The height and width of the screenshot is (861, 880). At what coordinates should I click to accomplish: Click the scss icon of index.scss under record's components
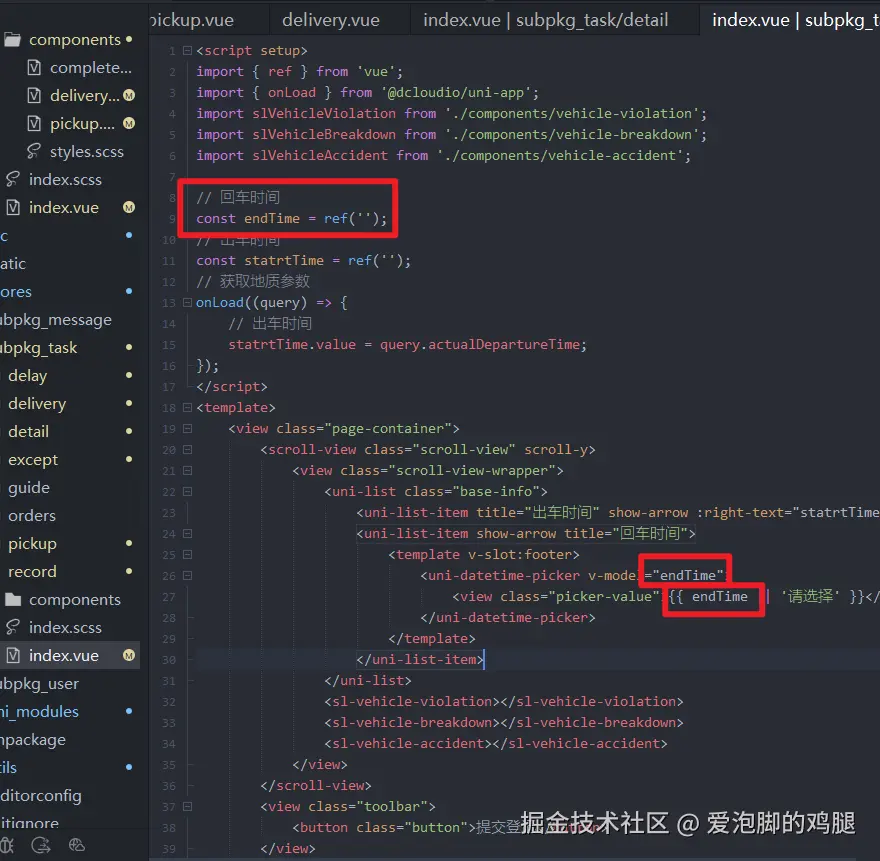[13, 628]
